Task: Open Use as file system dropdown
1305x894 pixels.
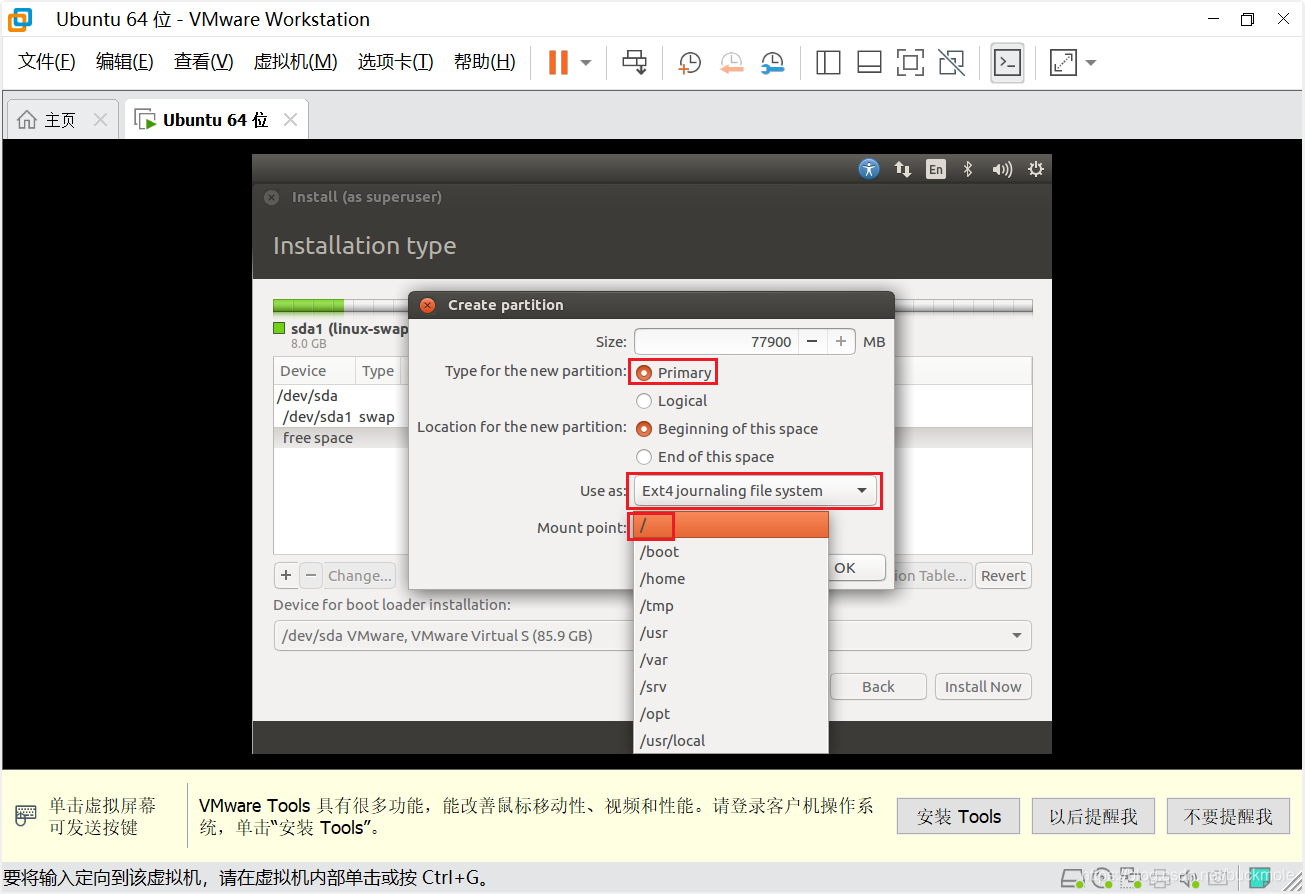Action: click(755, 491)
